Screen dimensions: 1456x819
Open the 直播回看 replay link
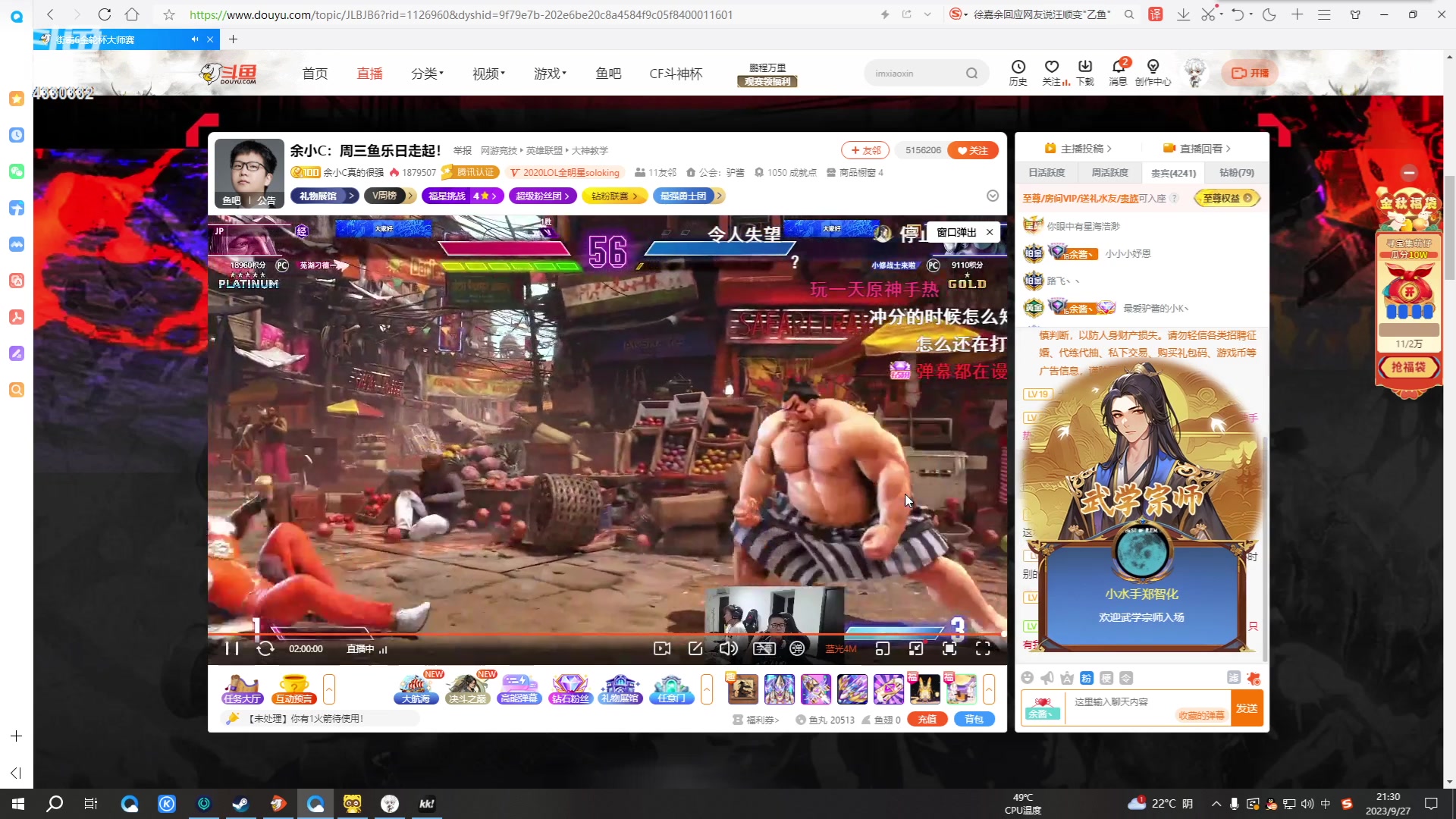pos(1197,149)
